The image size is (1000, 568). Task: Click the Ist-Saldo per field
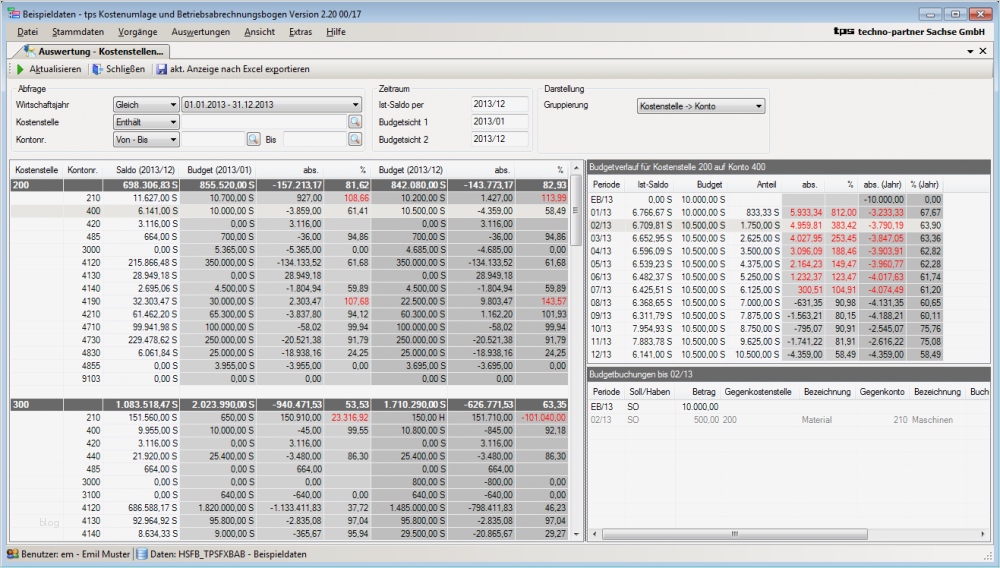click(x=498, y=103)
